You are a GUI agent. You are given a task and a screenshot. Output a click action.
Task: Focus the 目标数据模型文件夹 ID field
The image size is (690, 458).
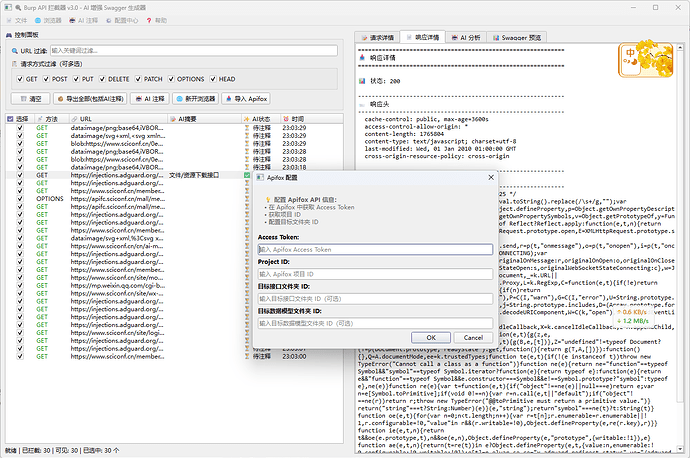375,323
